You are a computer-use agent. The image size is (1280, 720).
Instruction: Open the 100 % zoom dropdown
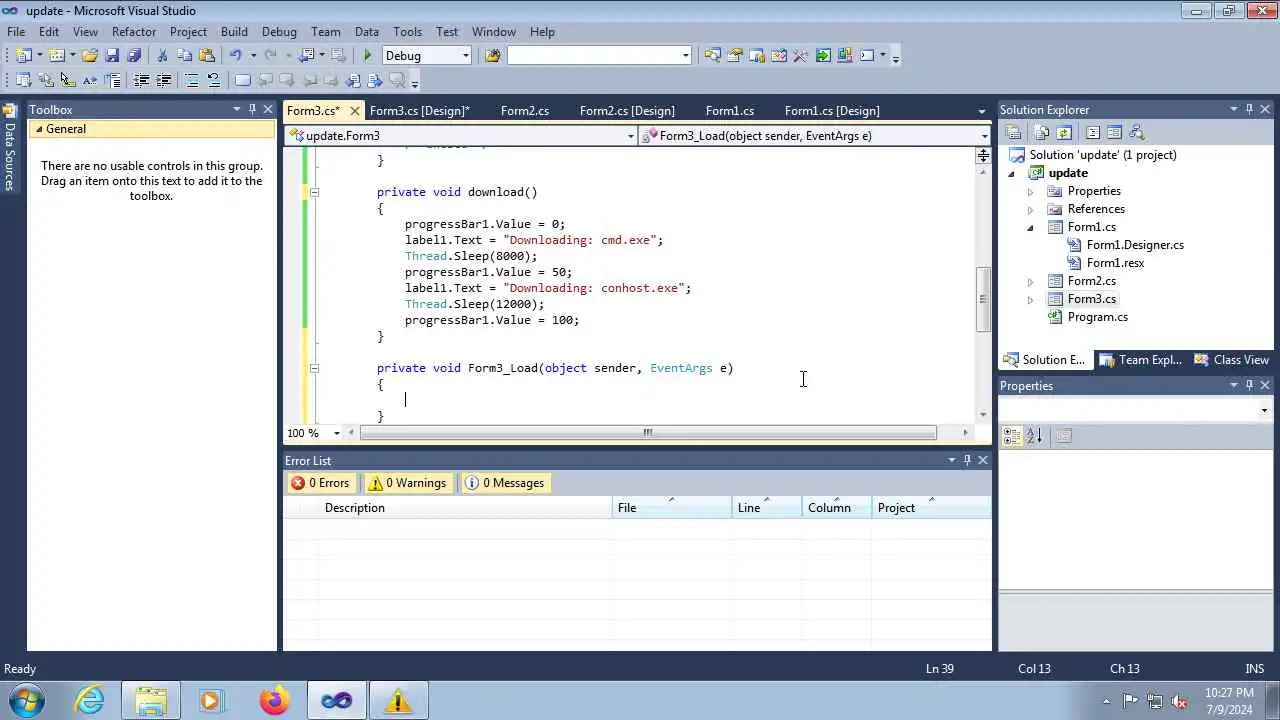[x=336, y=433]
